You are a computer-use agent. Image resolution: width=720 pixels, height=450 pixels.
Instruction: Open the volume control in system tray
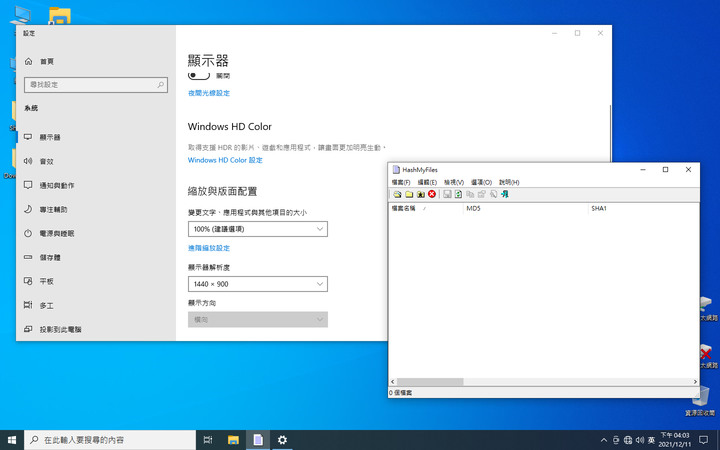(x=640, y=440)
